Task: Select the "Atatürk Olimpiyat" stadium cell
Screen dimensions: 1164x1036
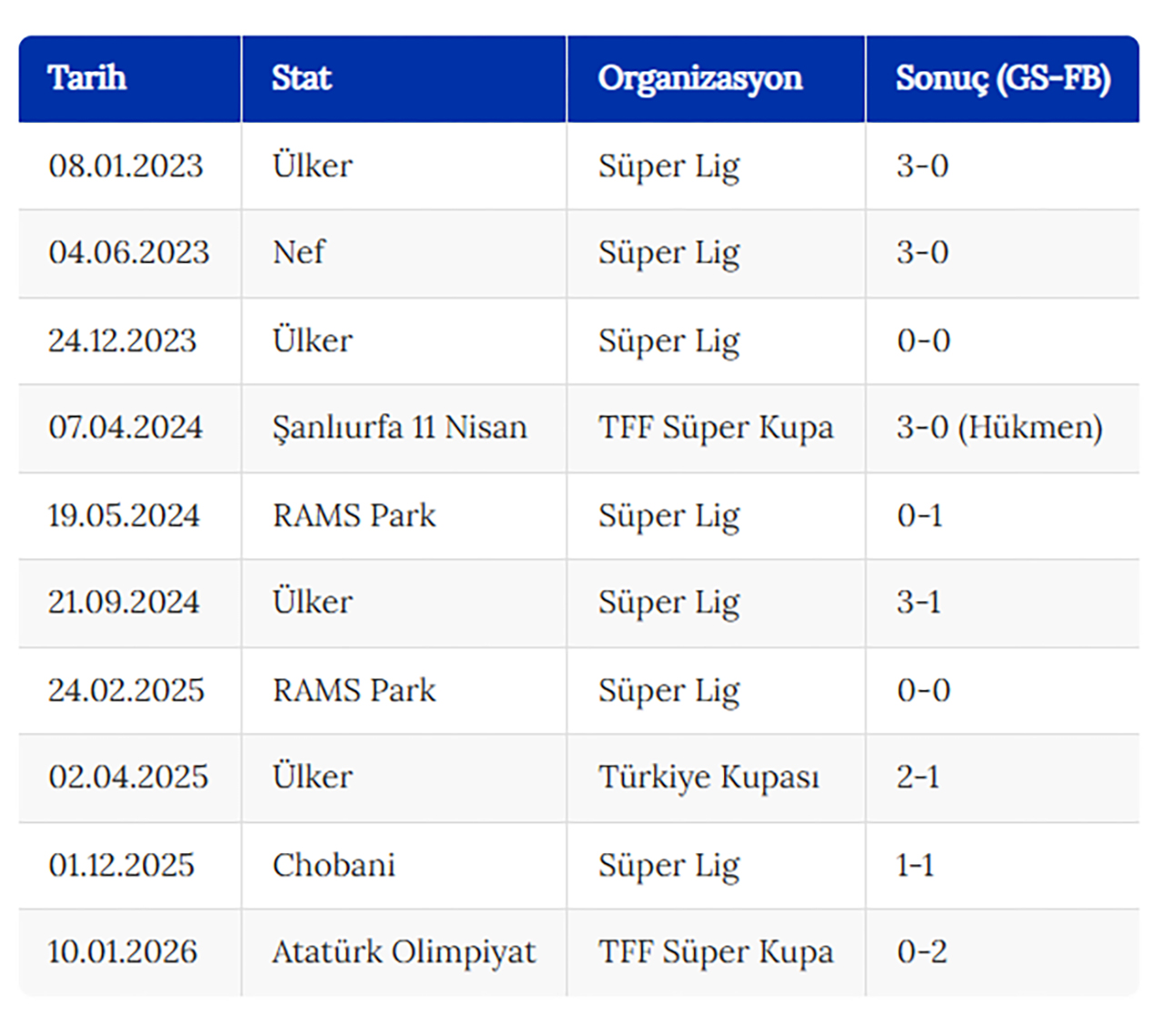Action: [x=404, y=952]
